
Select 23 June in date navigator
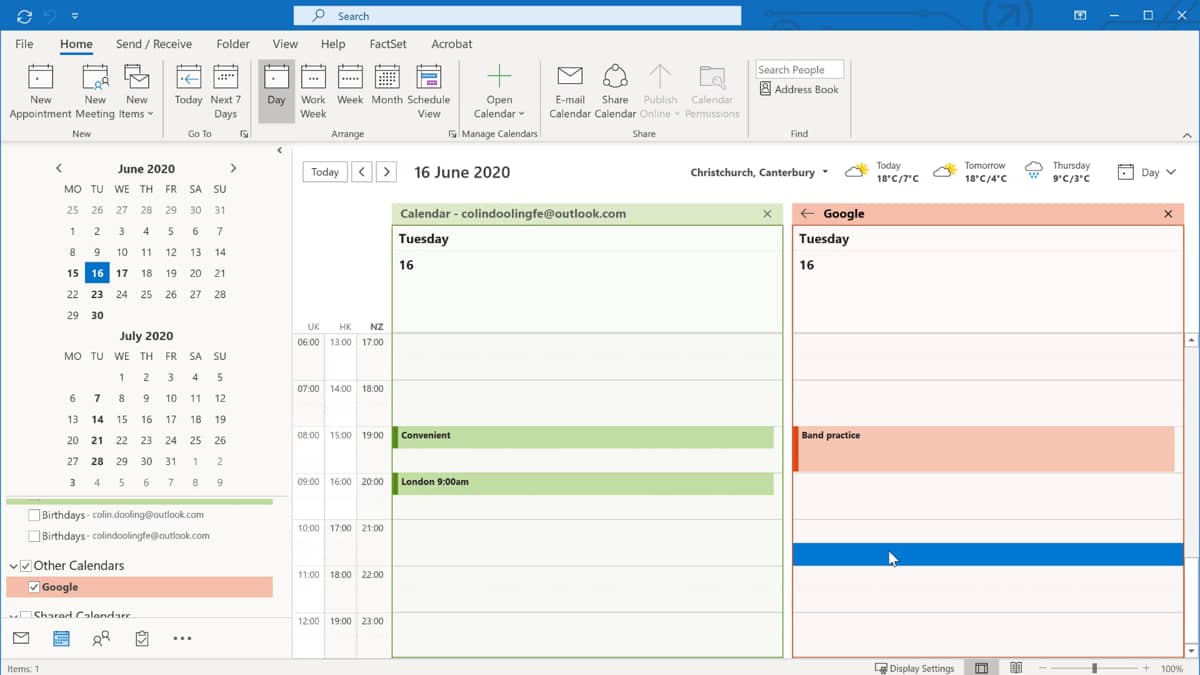pos(97,294)
